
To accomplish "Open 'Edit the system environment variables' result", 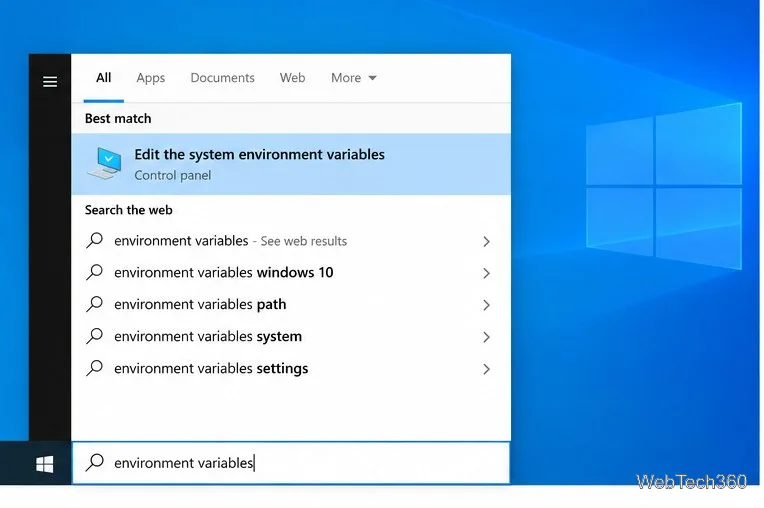I will (x=291, y=164).
